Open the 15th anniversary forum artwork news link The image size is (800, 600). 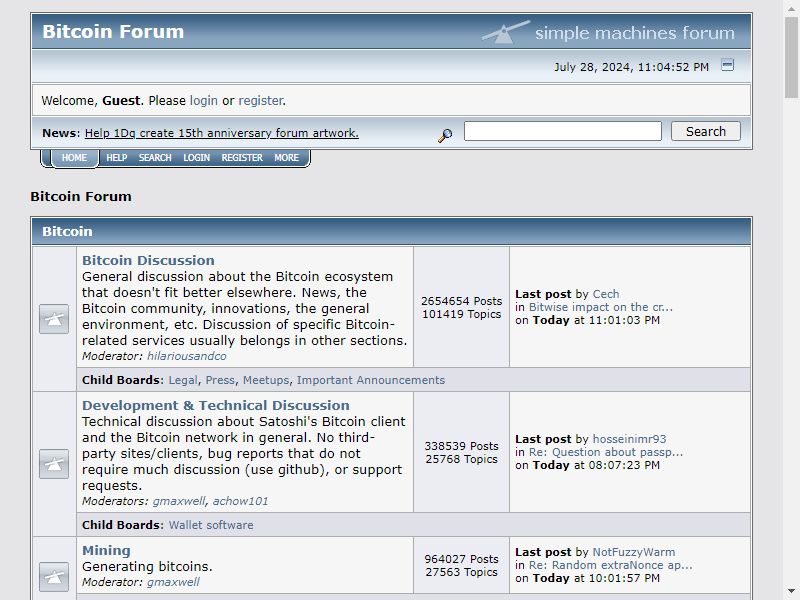click(221, 133)
